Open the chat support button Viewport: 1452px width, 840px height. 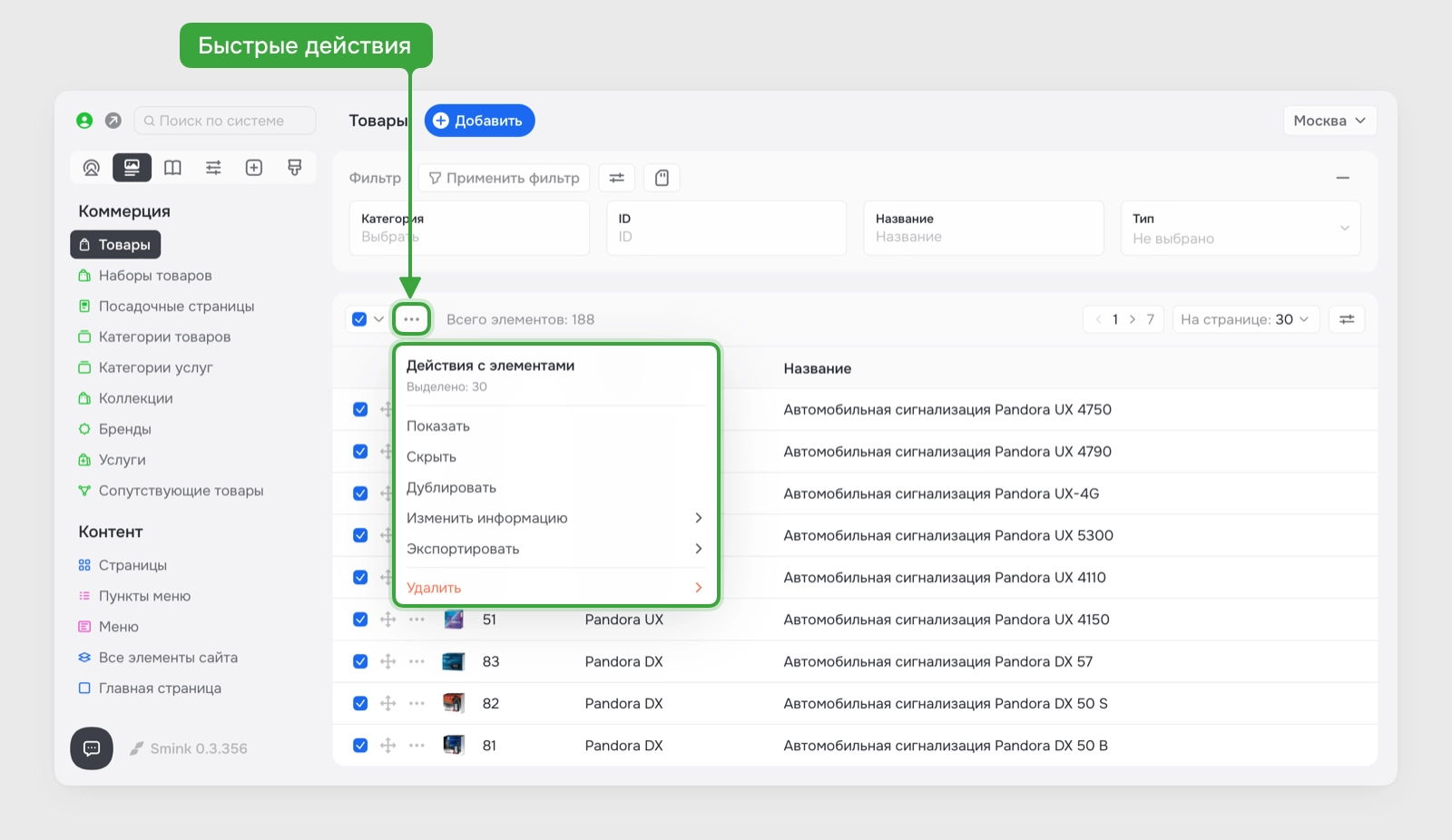pyautogui.click(x=92, y=748)
